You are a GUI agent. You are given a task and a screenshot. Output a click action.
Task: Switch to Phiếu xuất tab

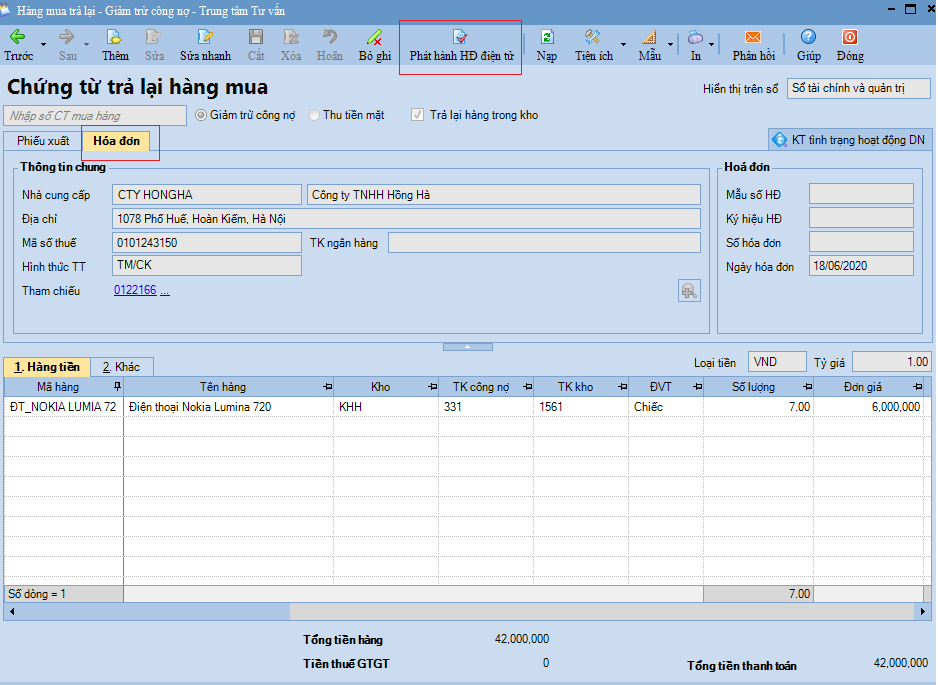pyautogui.click(x=42, y=141)
